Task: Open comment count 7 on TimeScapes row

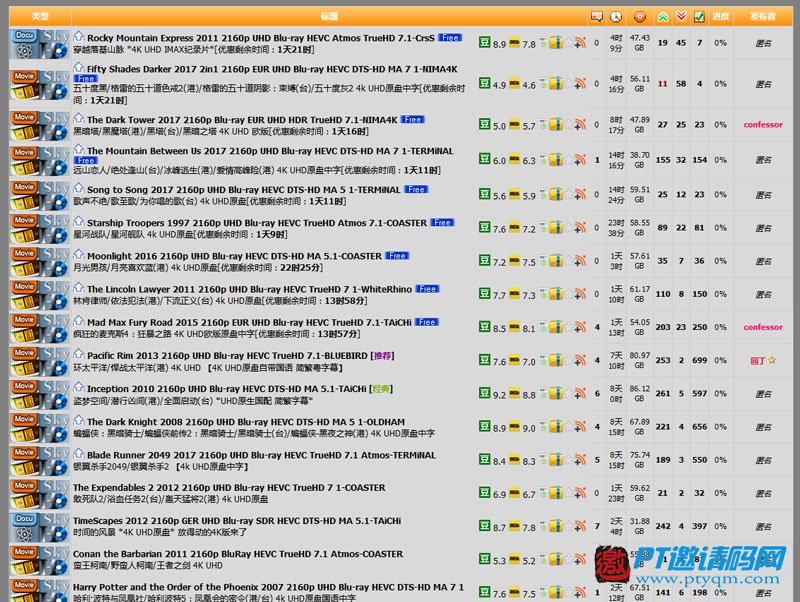Action: 597,526
